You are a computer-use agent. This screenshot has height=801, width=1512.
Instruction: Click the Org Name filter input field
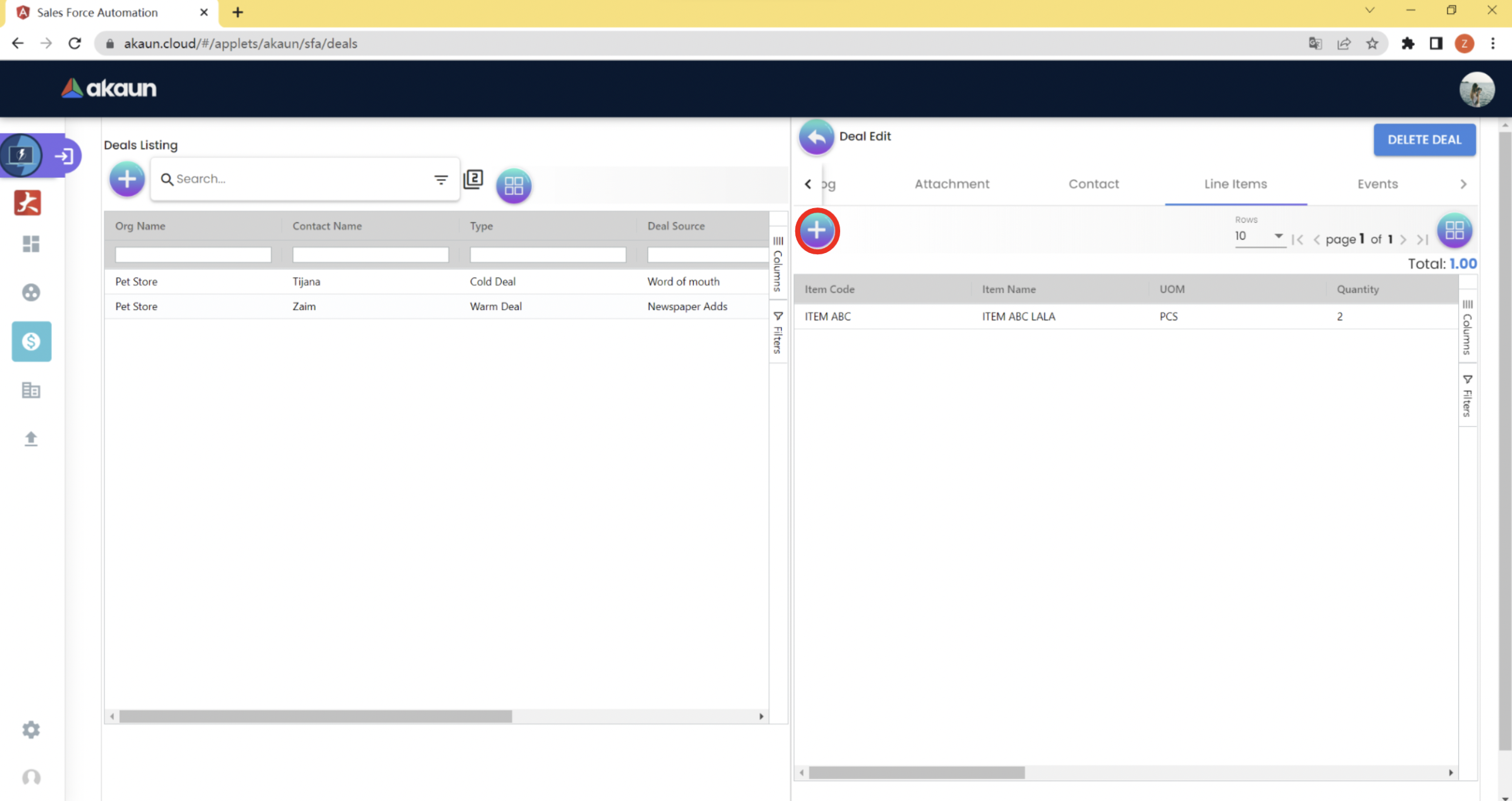[193, 254]
